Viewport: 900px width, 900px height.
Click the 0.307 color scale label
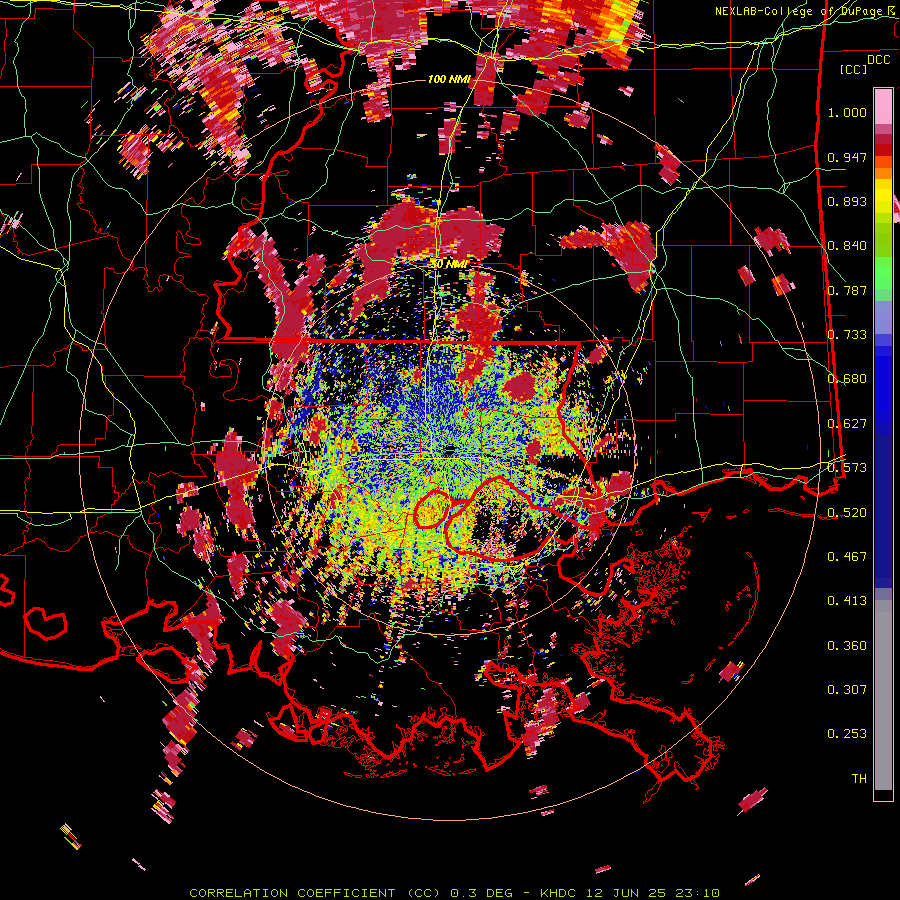pyautogui.click(x=847, y=690)
